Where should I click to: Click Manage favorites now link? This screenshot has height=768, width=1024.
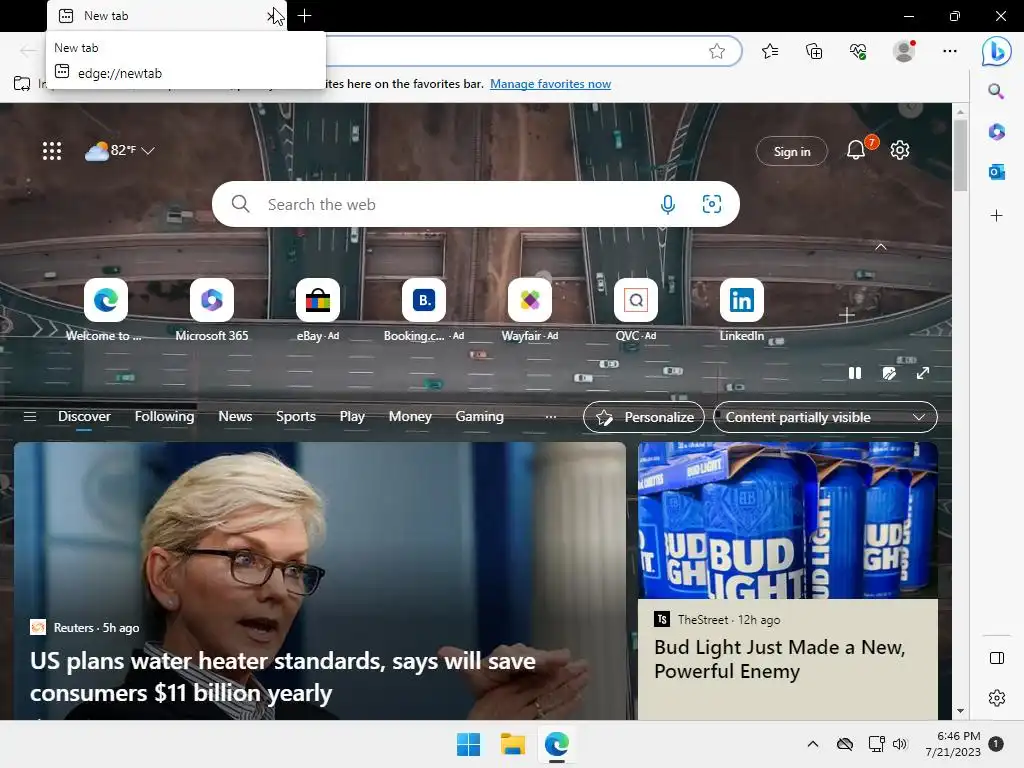point(551,84)
